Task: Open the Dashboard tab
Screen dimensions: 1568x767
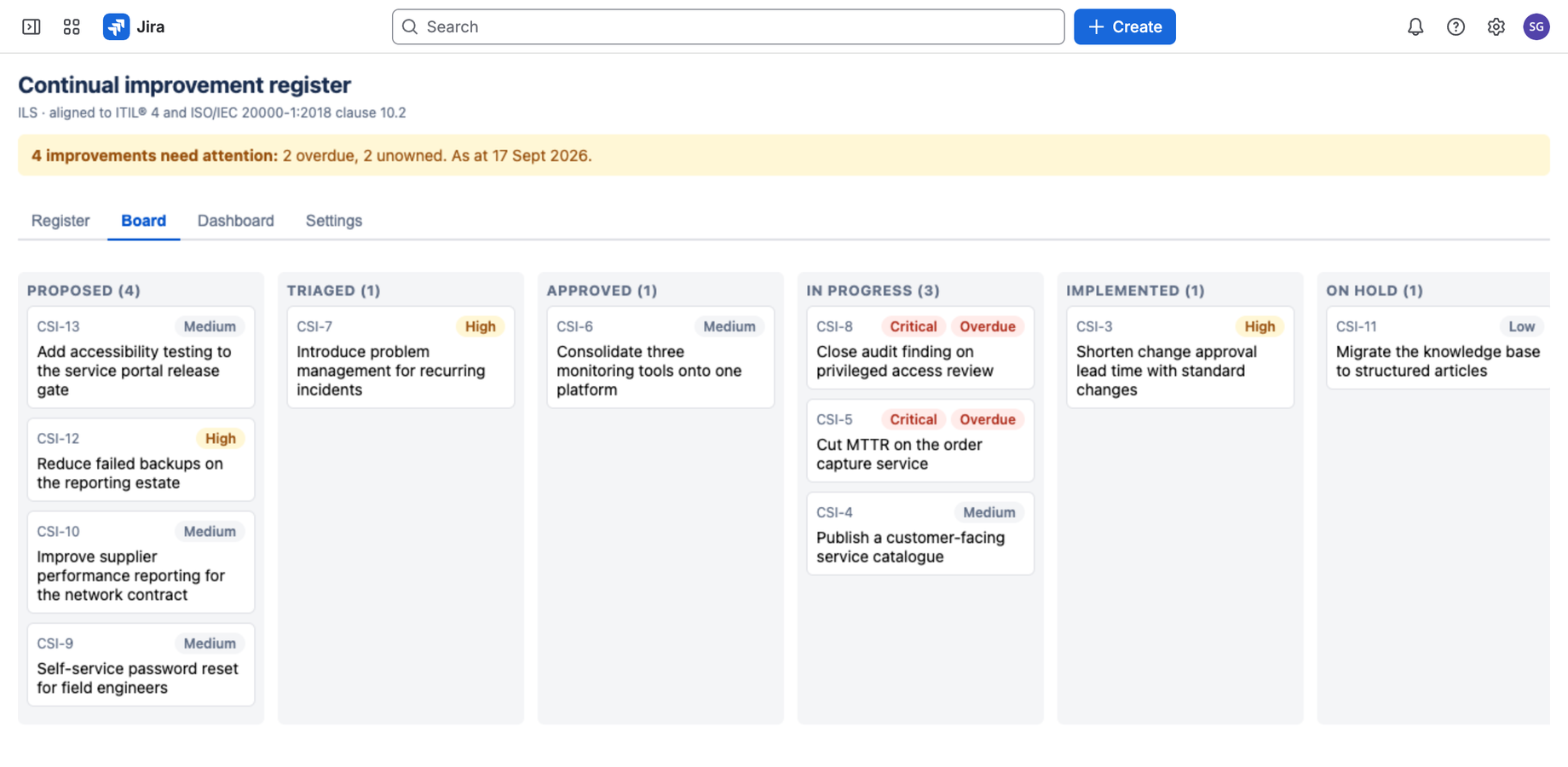Action: (235, 221)
